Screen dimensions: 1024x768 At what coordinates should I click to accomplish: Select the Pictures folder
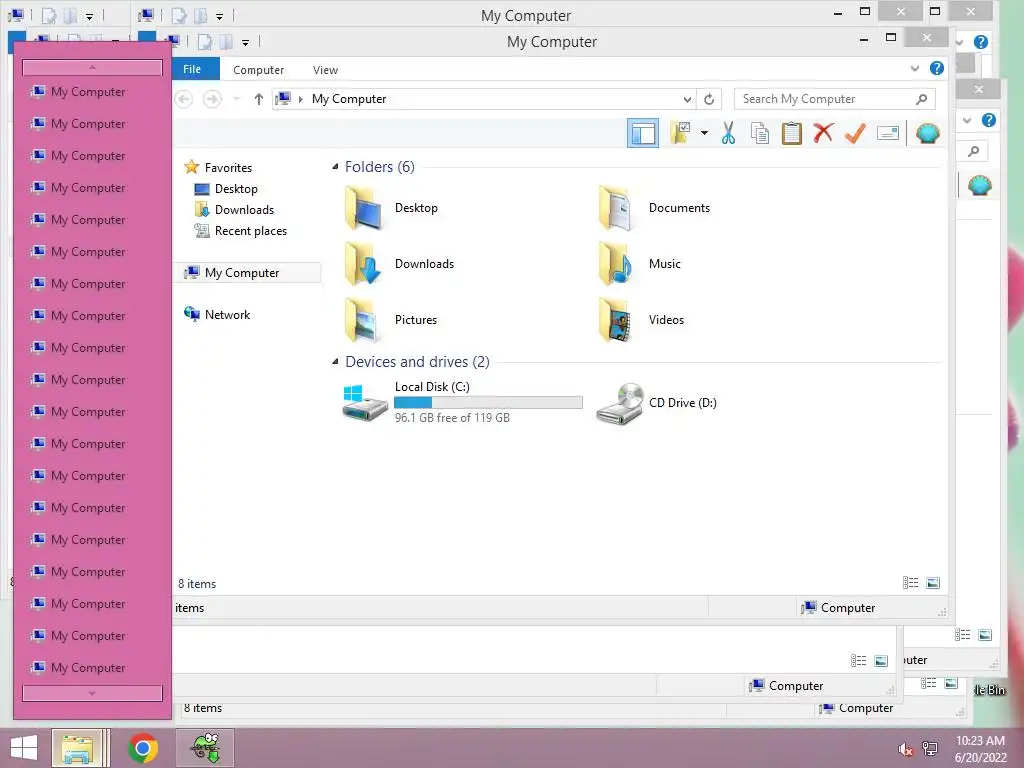[391, 320]
